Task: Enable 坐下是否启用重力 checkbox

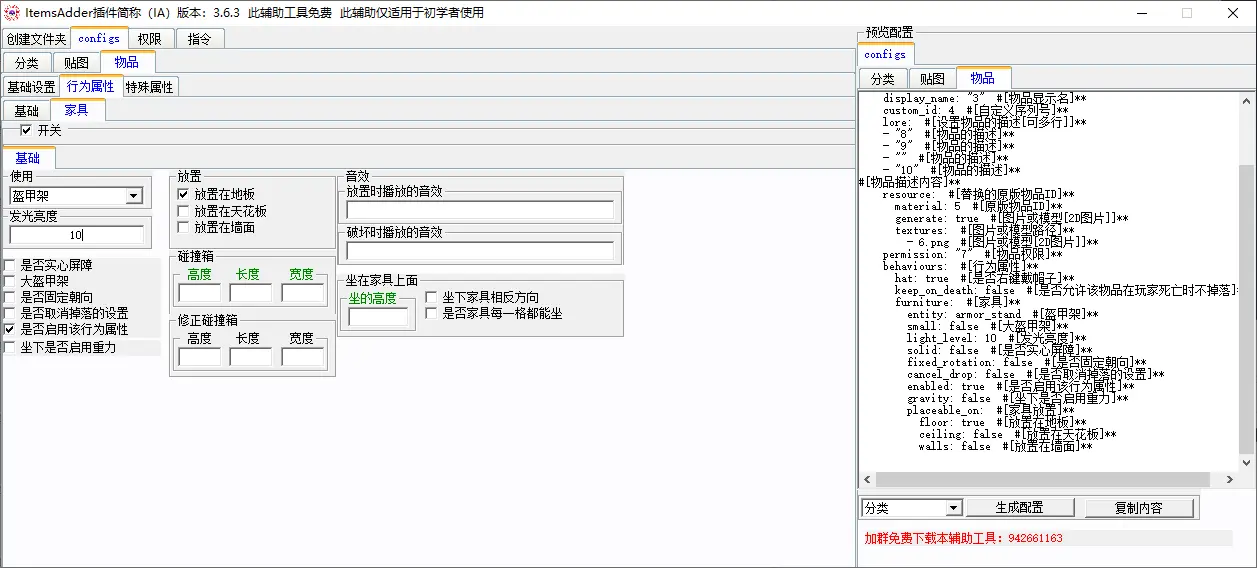Action: tap(9, 347)
